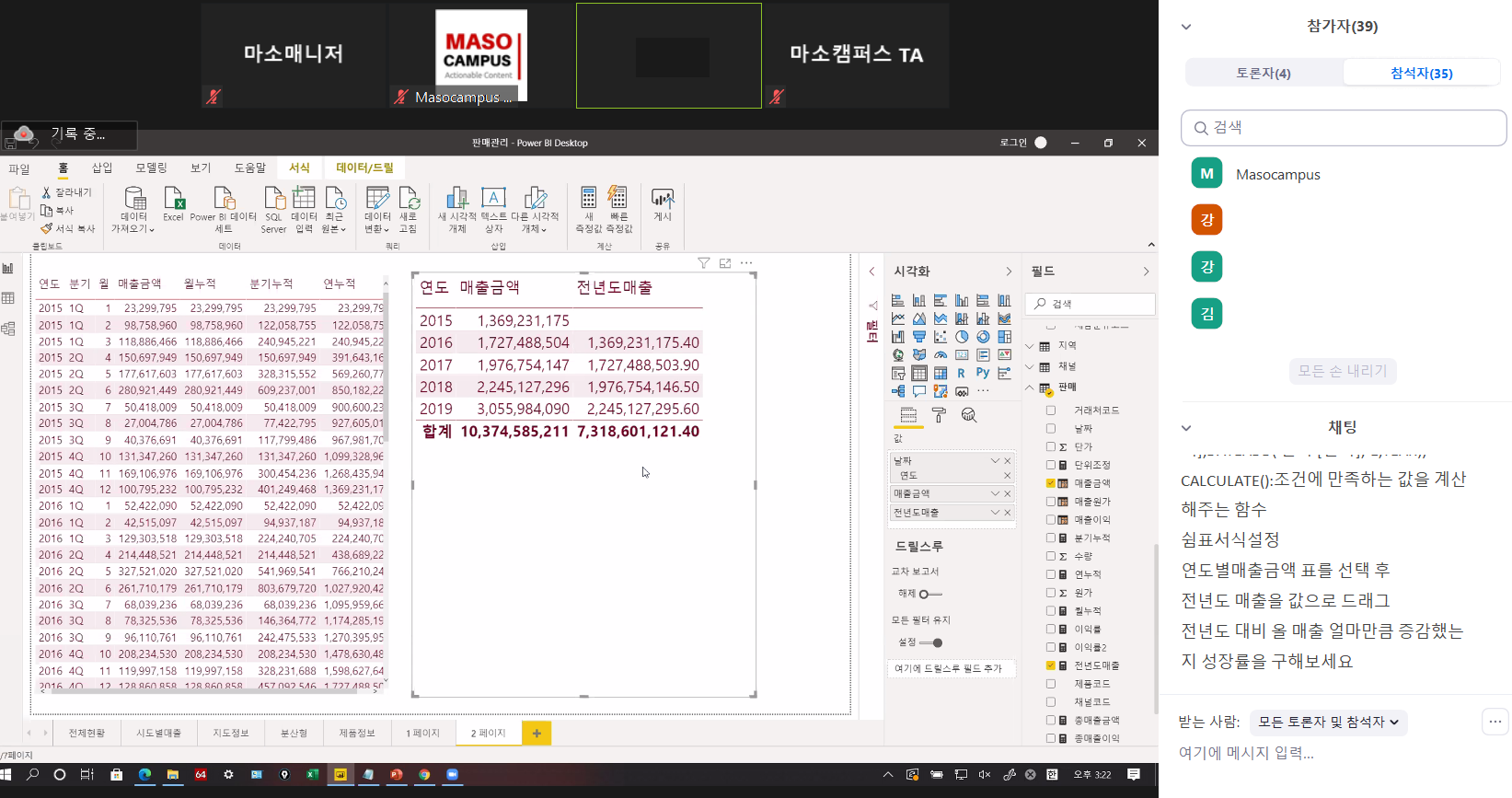This screenshot has height=798, width=1512.
Task: Click the filter icon above the table visual
Action: pyautogui.click(x=704, y=263)
